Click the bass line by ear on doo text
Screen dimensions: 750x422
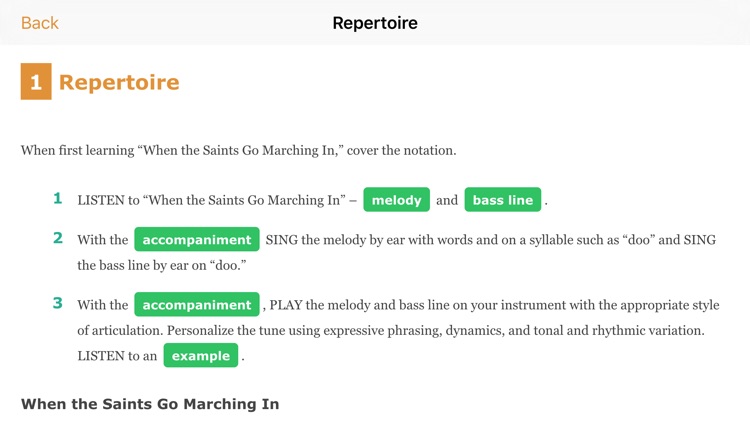[162, 266]
